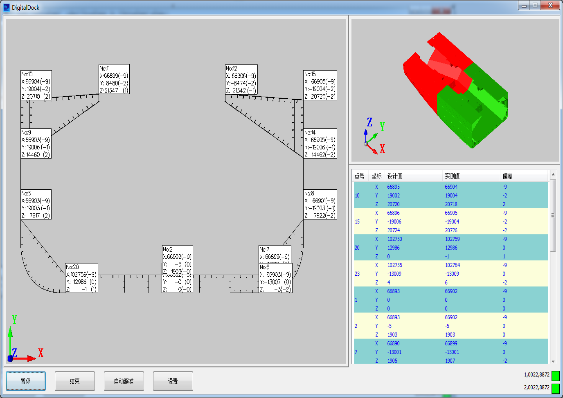Click the No.10 point callout box
Image resolution: width=563 pixels, height=398 pixels.
pyautogui.click(x=36, y=85)
